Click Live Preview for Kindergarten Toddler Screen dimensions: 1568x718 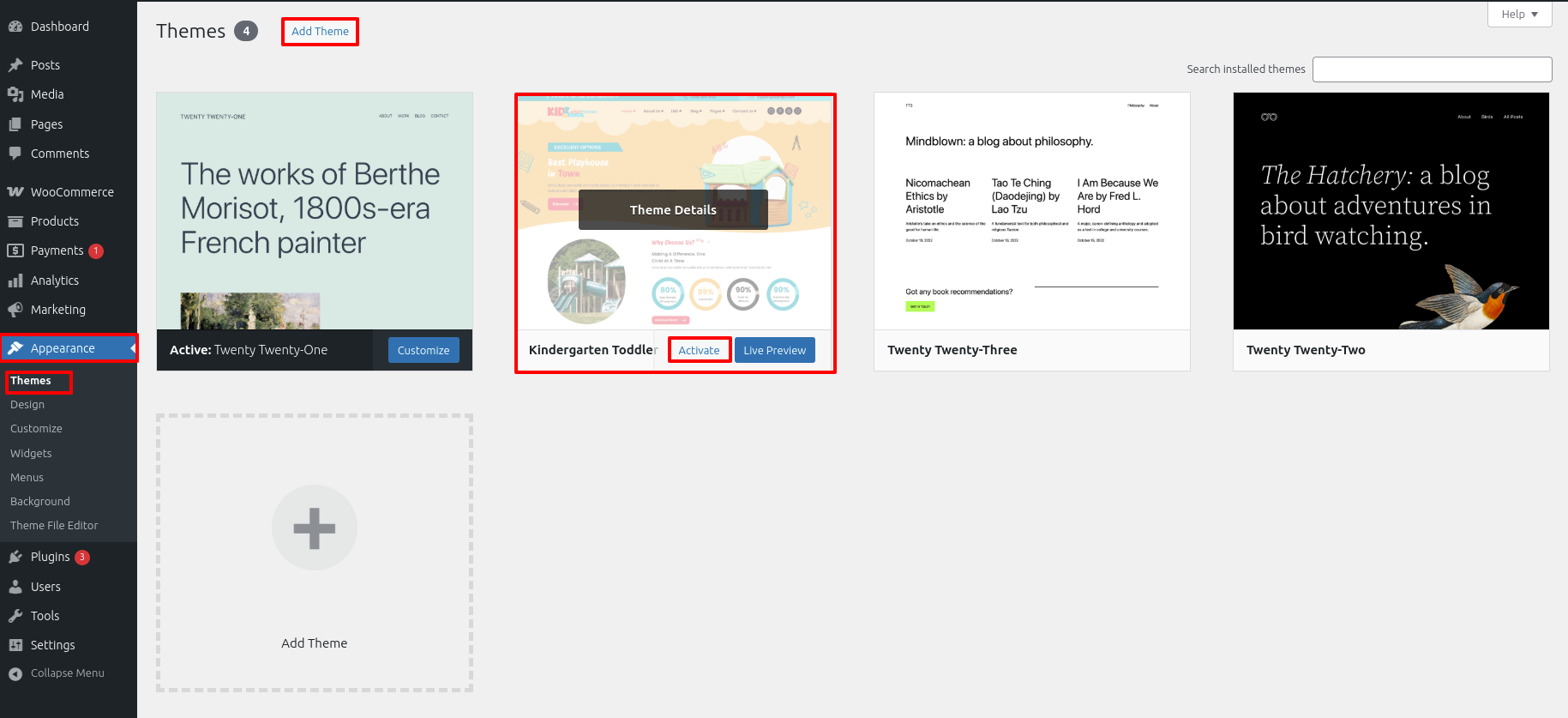point(774,350)
